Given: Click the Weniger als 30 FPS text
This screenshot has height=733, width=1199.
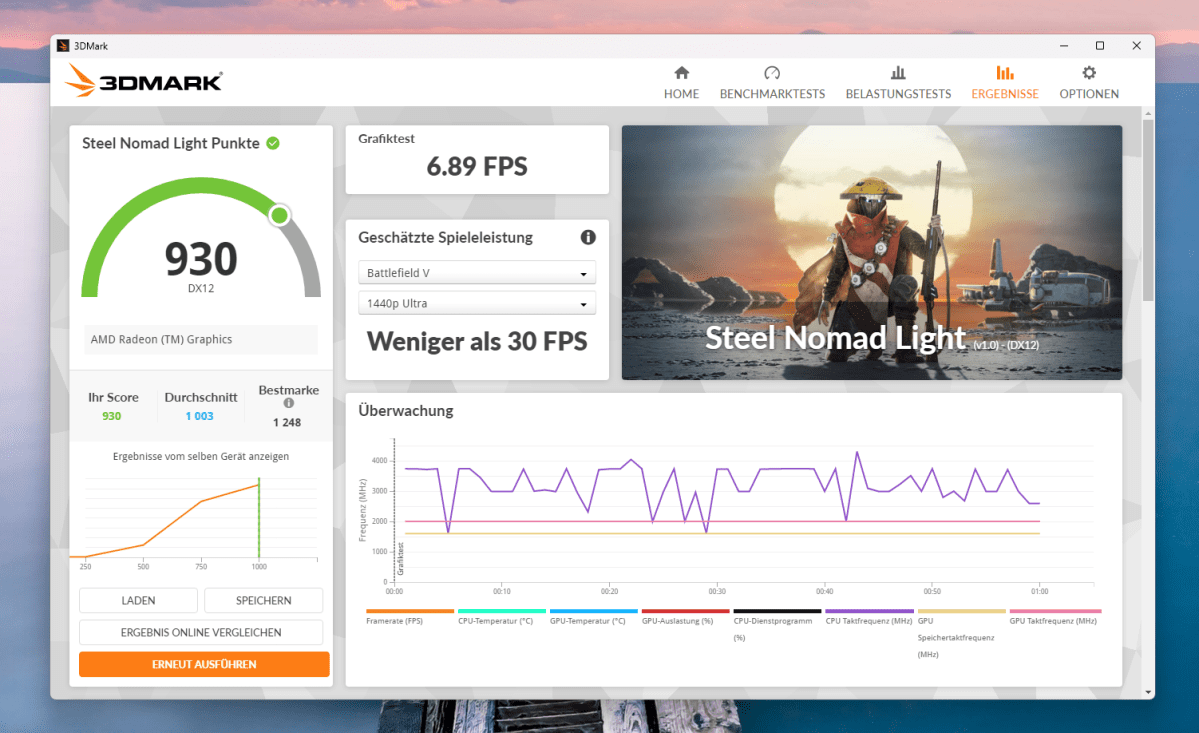Looking at the screenshot, I should point(477,342).
